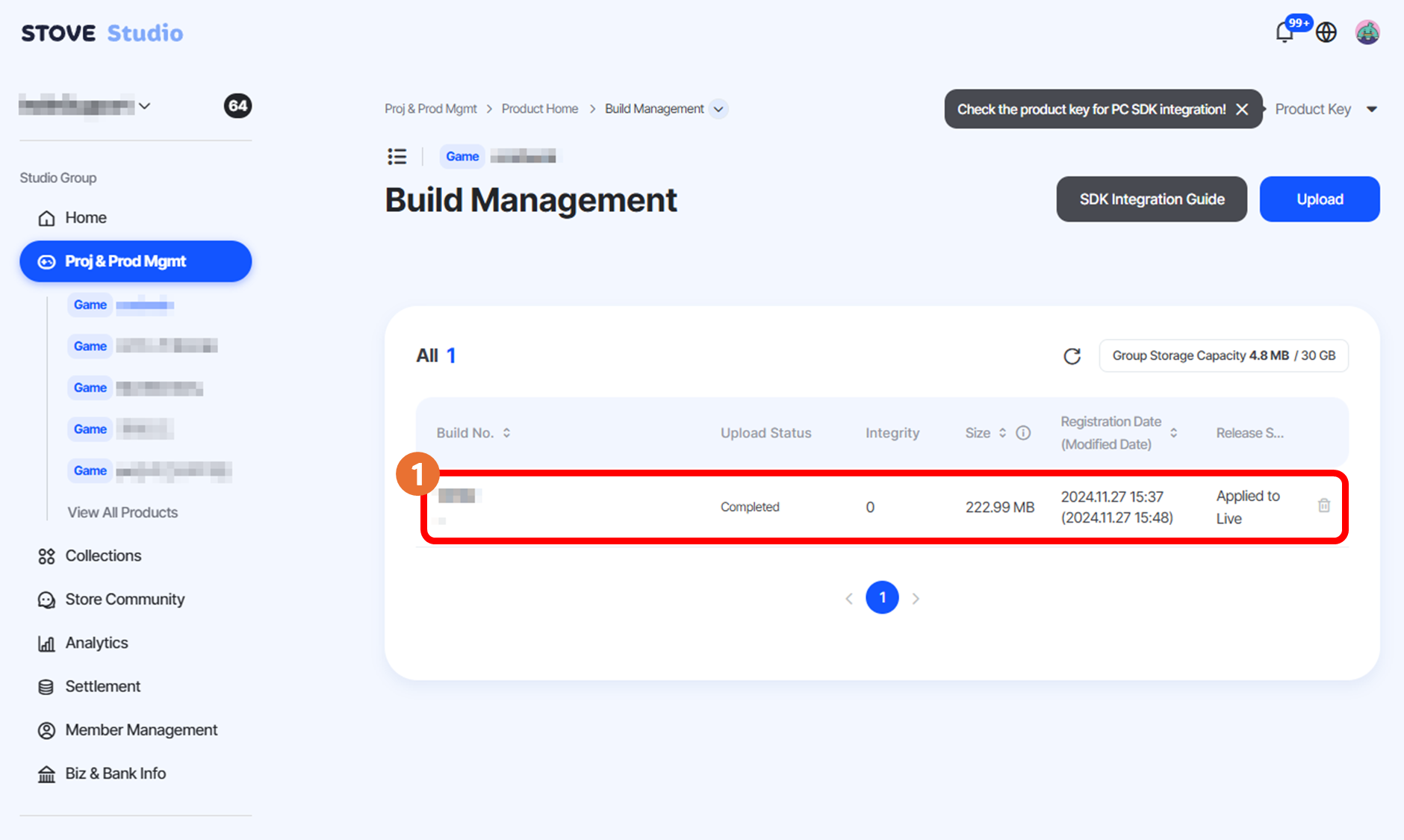Go to Home in sidebar
The width and height of the screenshot is (1404, 840).
(85, 218)
